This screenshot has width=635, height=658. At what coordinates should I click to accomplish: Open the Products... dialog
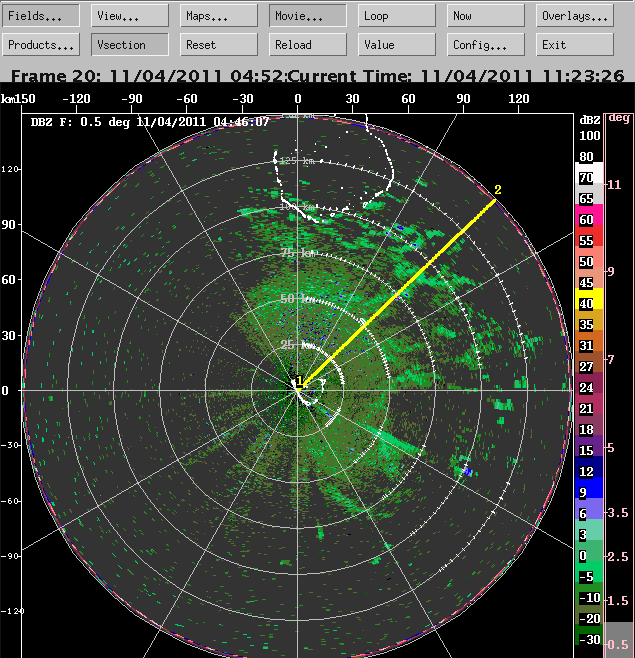(41, 44)
